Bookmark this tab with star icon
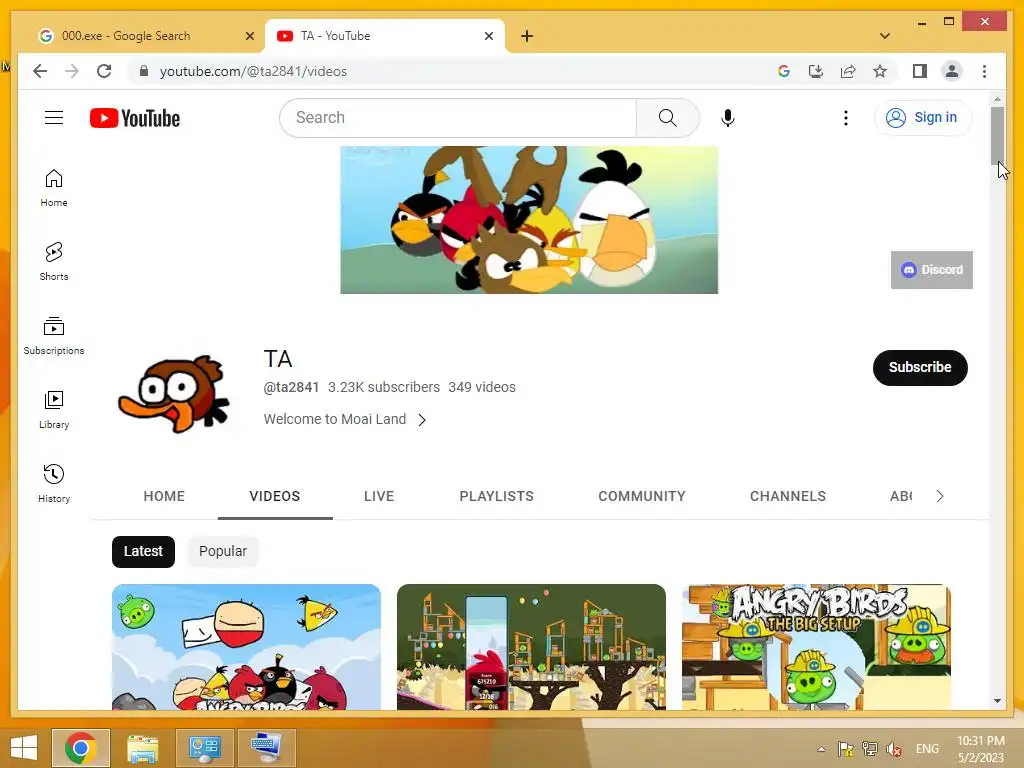 click(880, 71)
